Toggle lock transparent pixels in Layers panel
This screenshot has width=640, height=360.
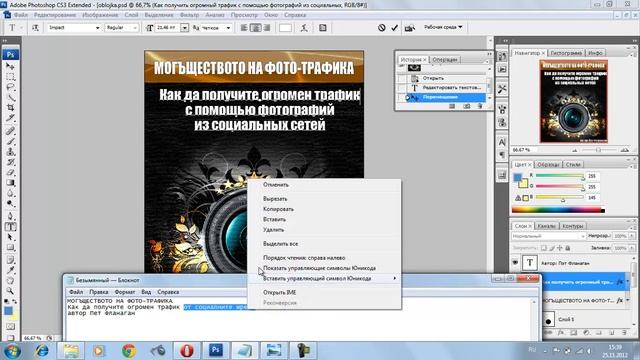coord(544,248)
